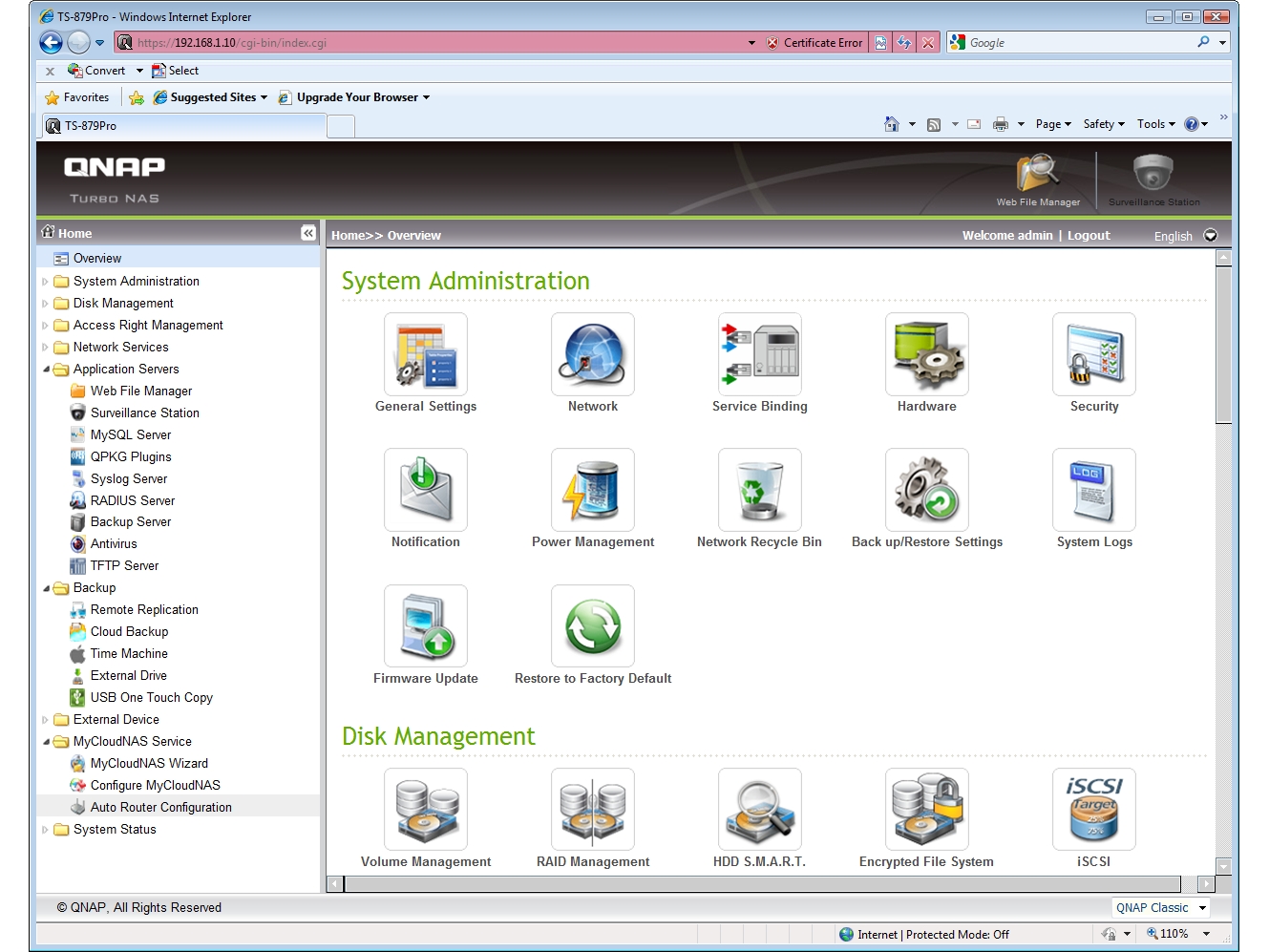
Task: Open System Logs icon
Action: [1094, 490]
